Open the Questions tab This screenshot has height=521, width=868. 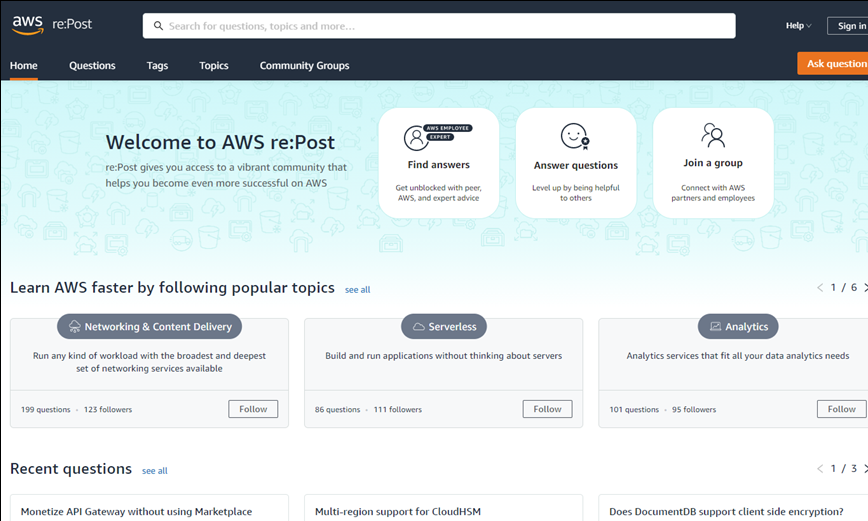click(92, 65)
